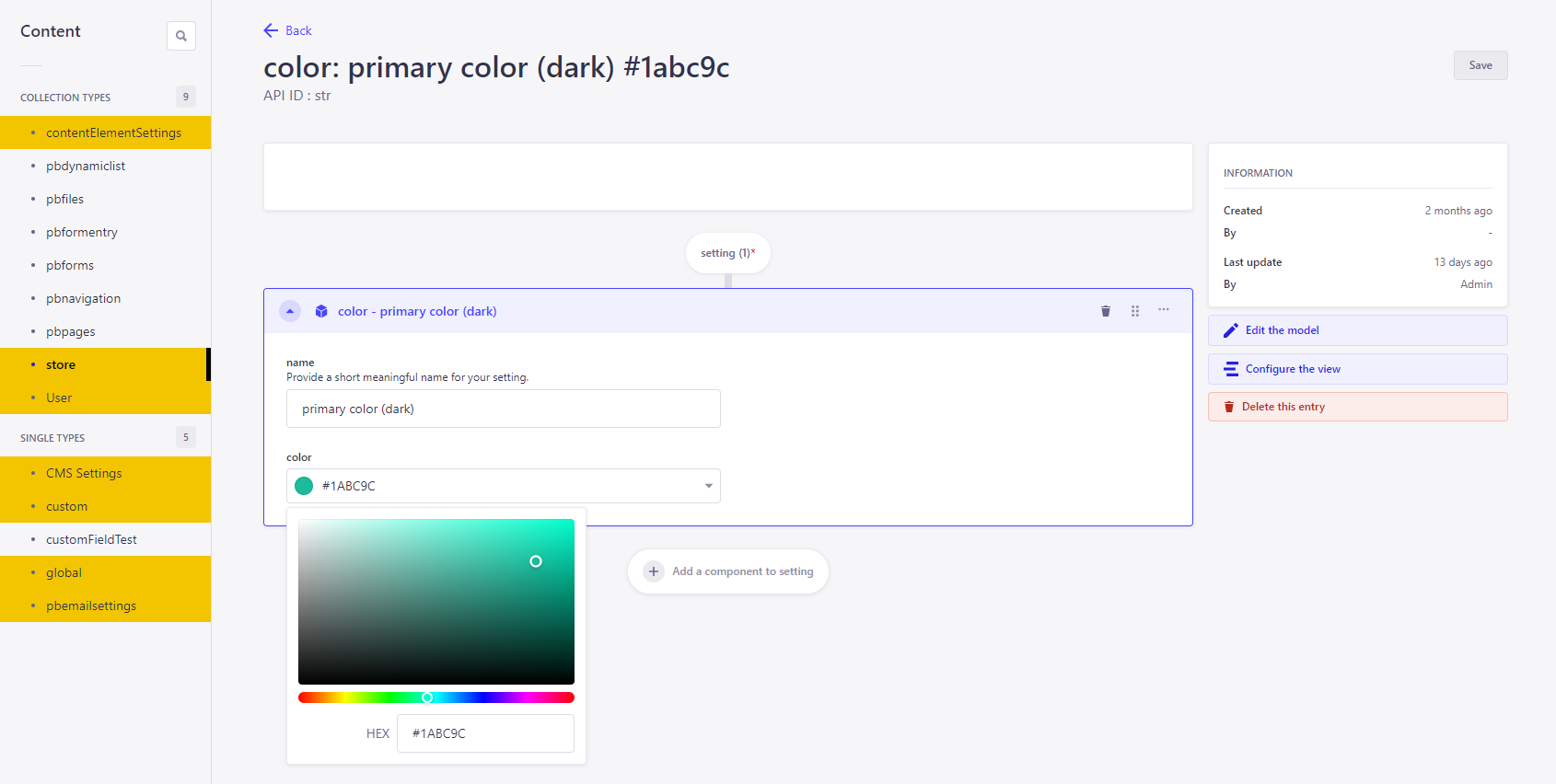The width and height of the screenshot is (1556, 784).
Task: Click the name input field
Action: click(503, 409)
